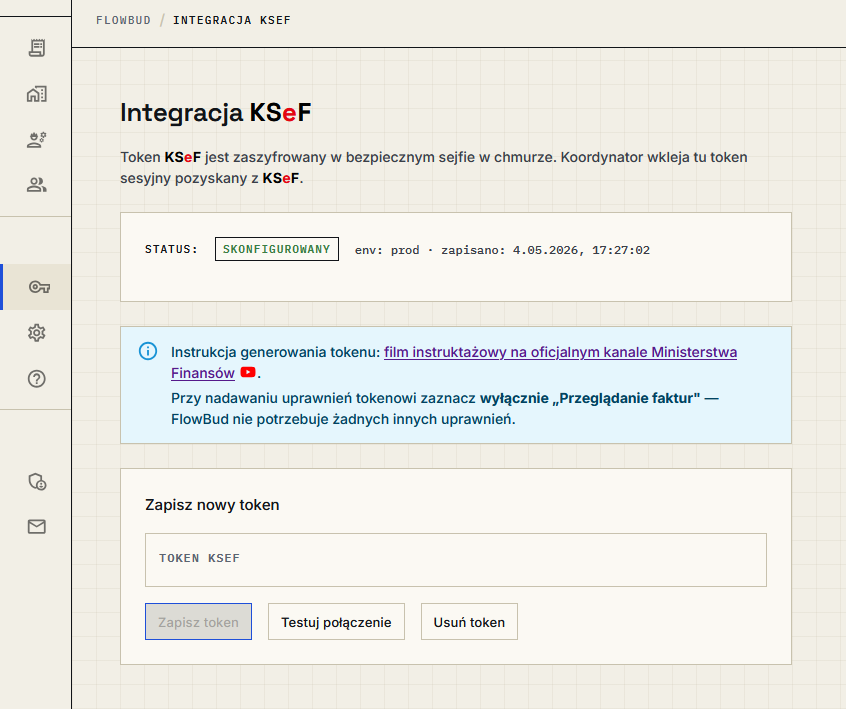
Task: Click the Testuj połączenie button
Action: [x=336, y=622]
